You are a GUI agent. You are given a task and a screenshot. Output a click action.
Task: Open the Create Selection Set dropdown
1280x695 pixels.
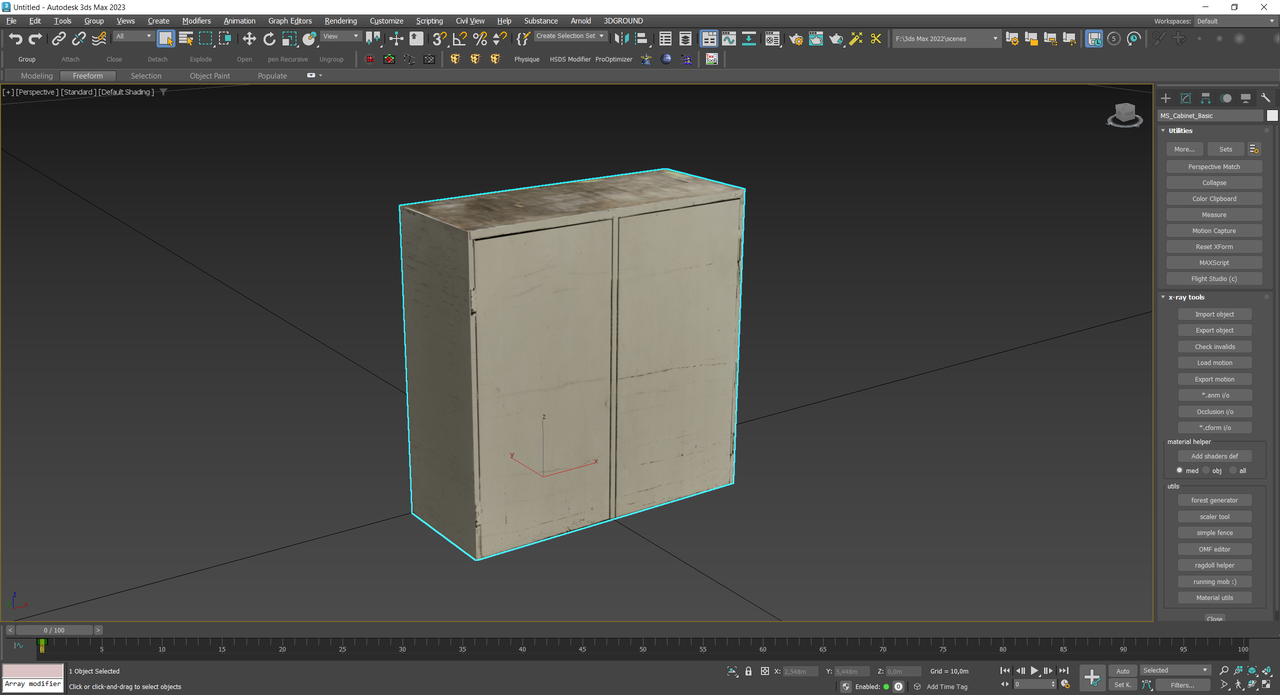[570, 36]
